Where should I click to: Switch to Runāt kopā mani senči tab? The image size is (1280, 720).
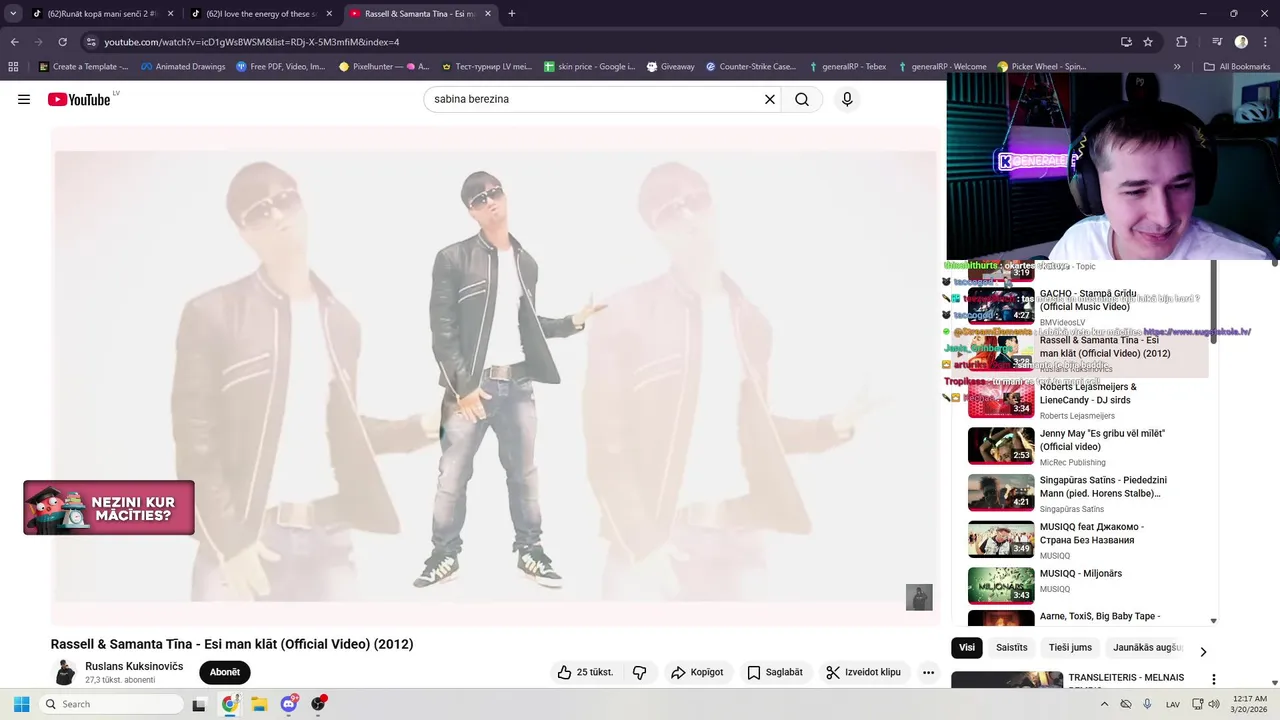[x=104, y=14]
